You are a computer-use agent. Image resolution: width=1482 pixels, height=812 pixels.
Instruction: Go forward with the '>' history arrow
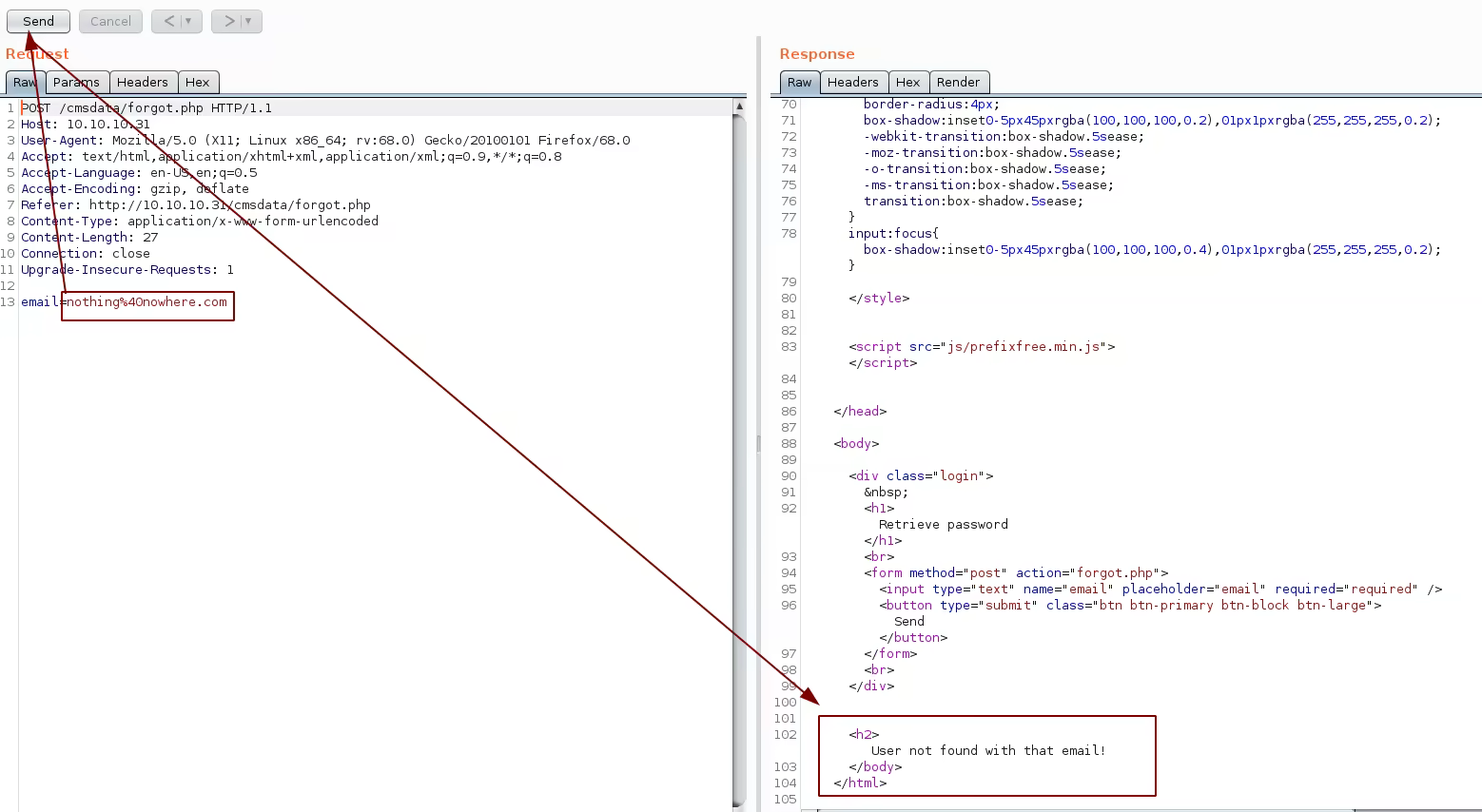pyautogui.click(x=228, y=21)
